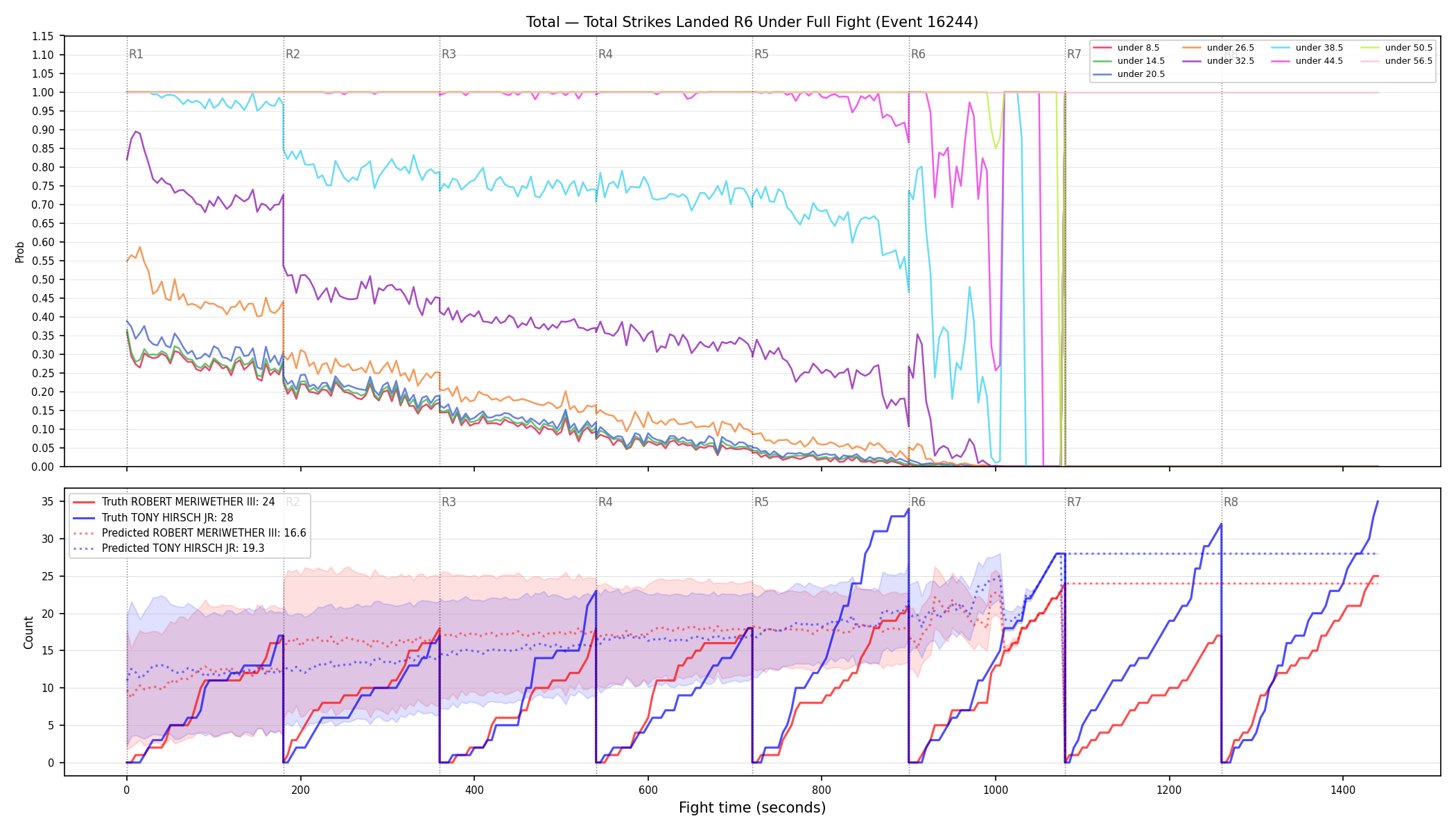
Task: Click the R6 round marker in the probability chart
Action: point(918,54)
